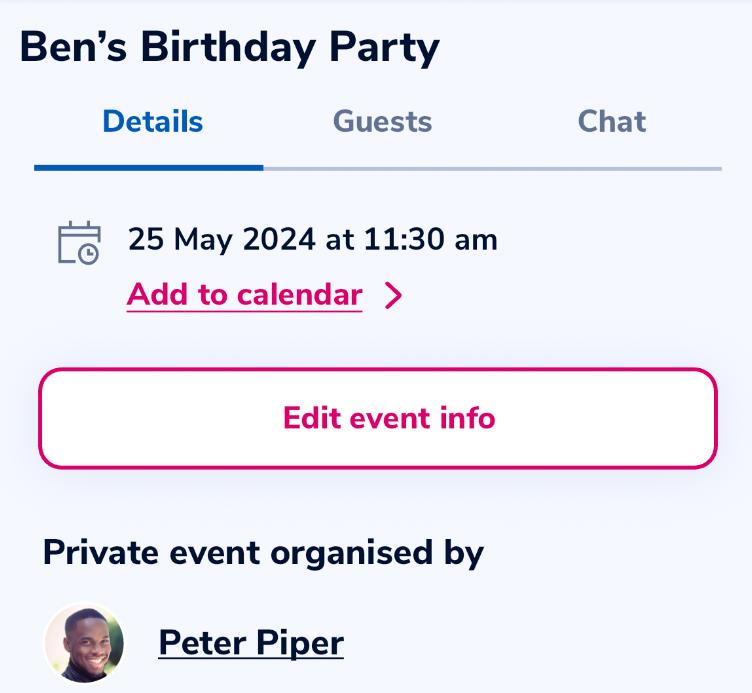
Task: Click the calendar clock icon beside the date
Action: click(79, 243)
